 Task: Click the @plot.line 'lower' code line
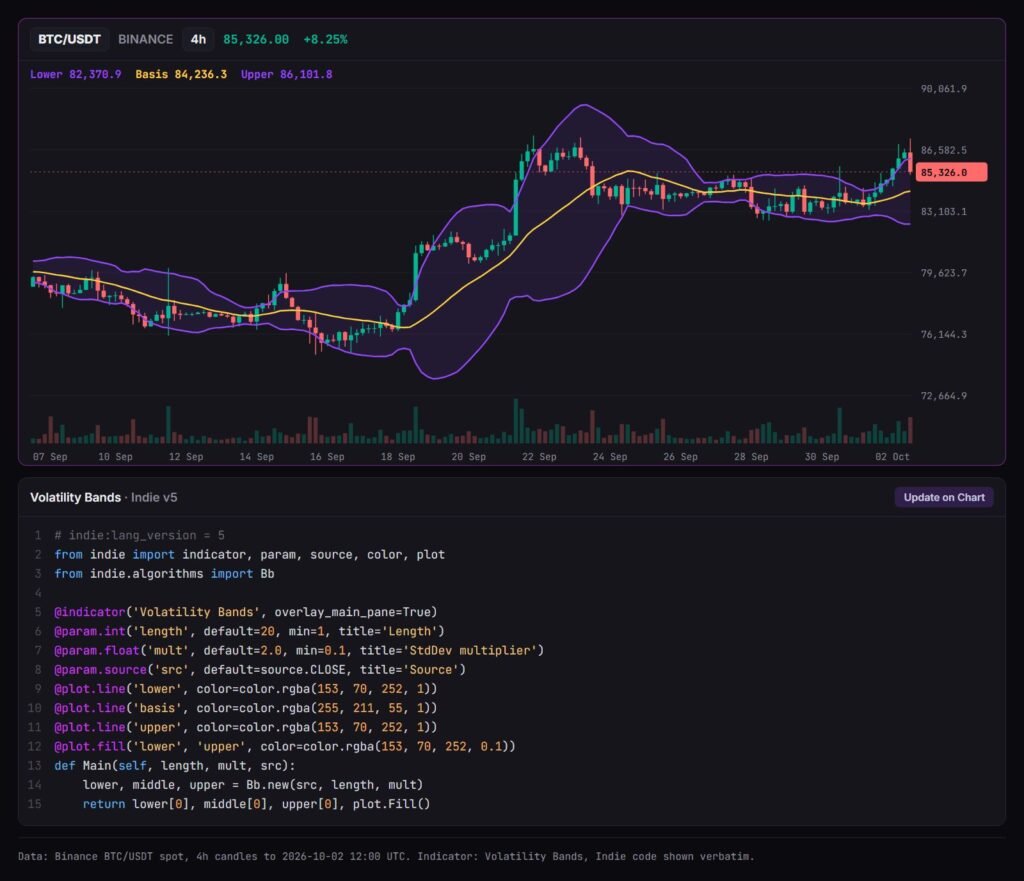tap(245, 688)
